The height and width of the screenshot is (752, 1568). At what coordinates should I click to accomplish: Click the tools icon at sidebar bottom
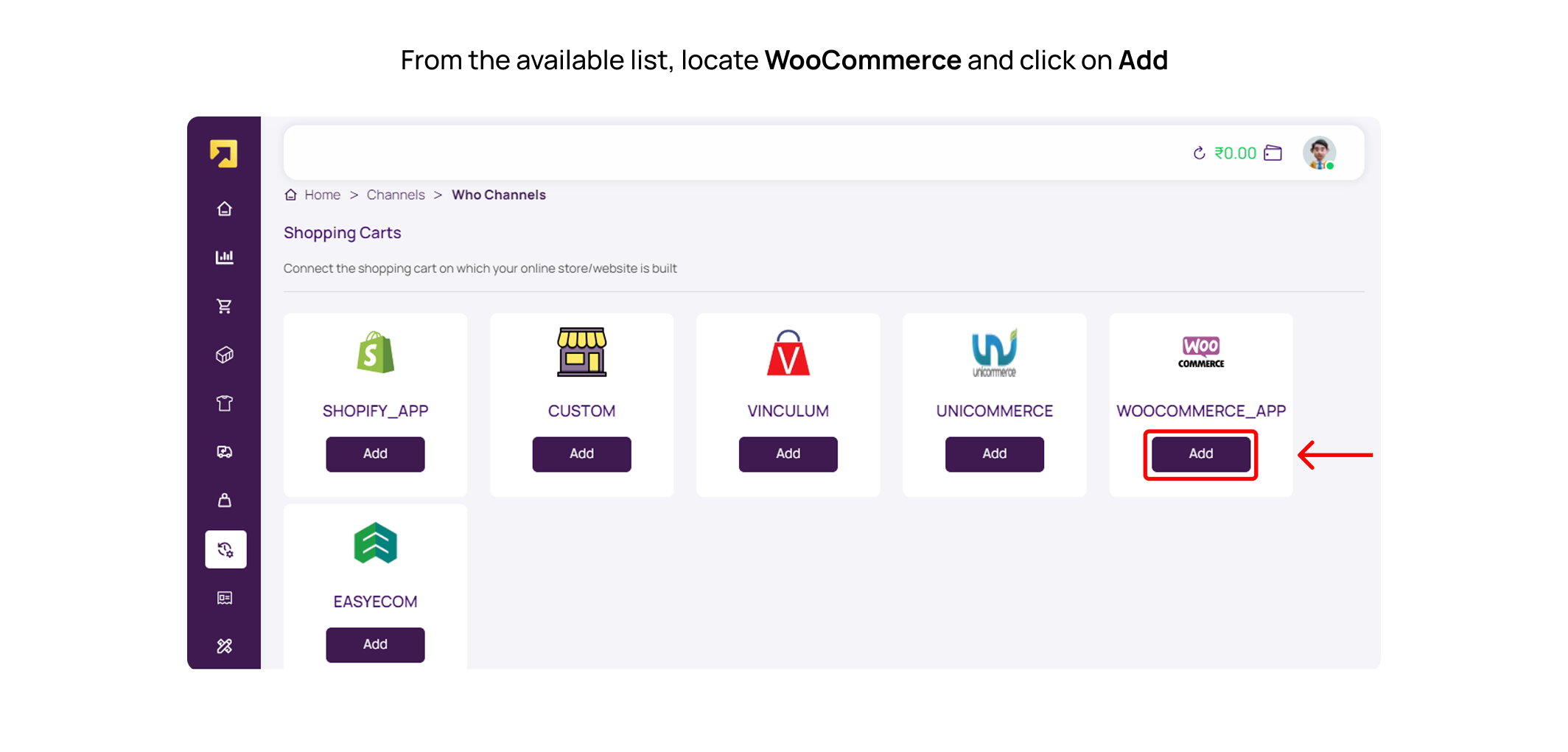point(225,647)
